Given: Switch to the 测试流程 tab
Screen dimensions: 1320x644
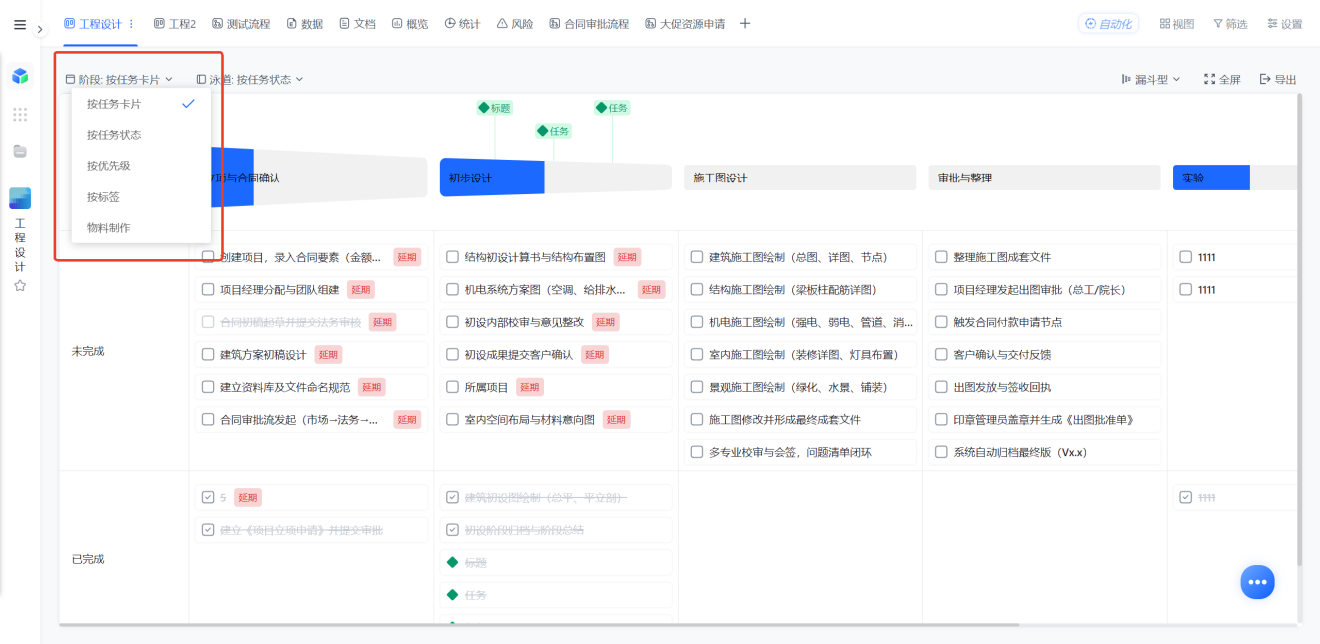Looking at the screenshot, I should point(241,23).
